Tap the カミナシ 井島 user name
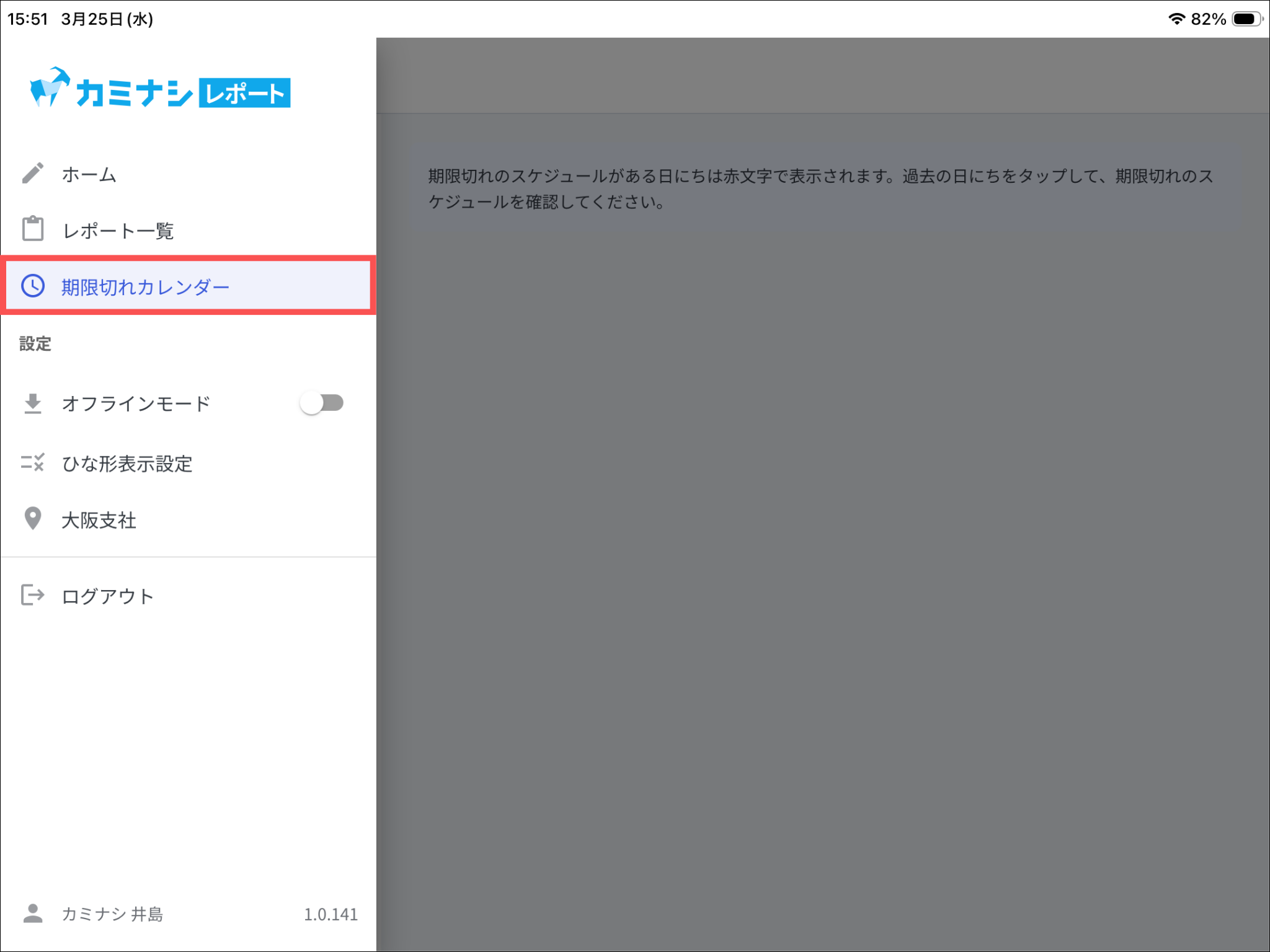Screen dimensions: 1270x952 point(112,914)
